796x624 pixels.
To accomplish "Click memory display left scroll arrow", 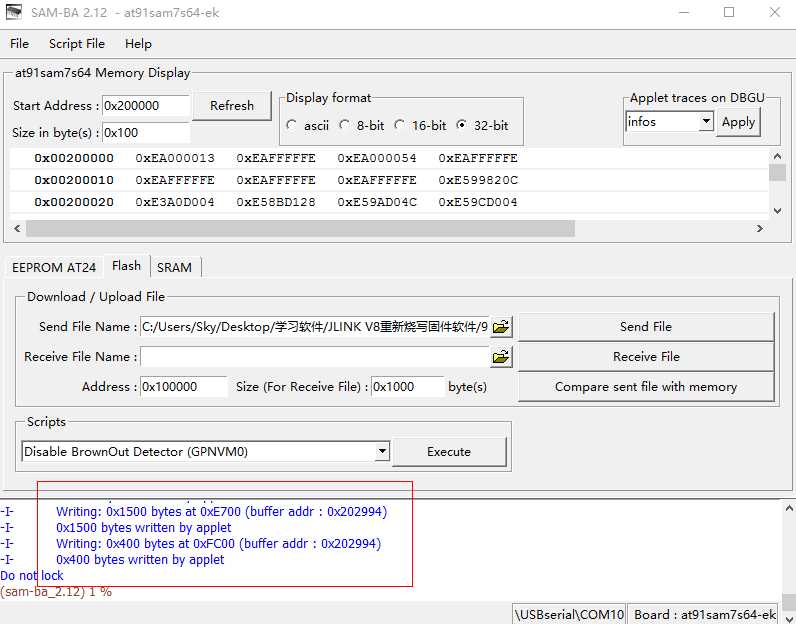I will 17,228.
